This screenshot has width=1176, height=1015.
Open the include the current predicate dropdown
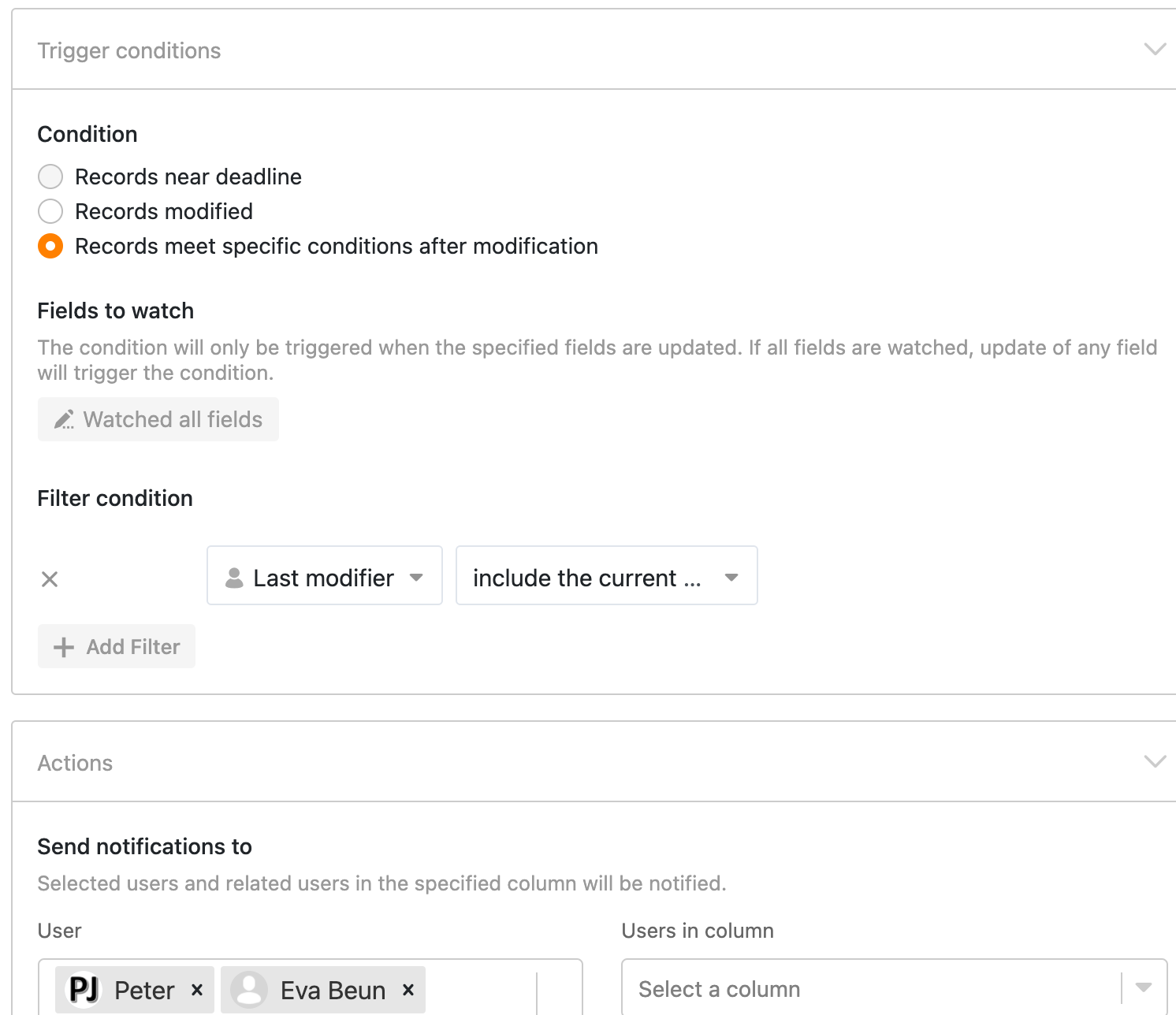[x=606, y=576]
